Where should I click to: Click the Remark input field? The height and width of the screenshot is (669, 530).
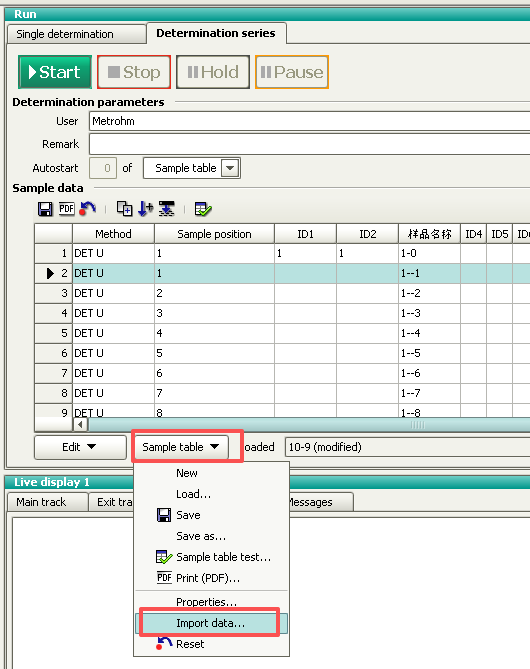pyautogui.click(x=309, y=144)
